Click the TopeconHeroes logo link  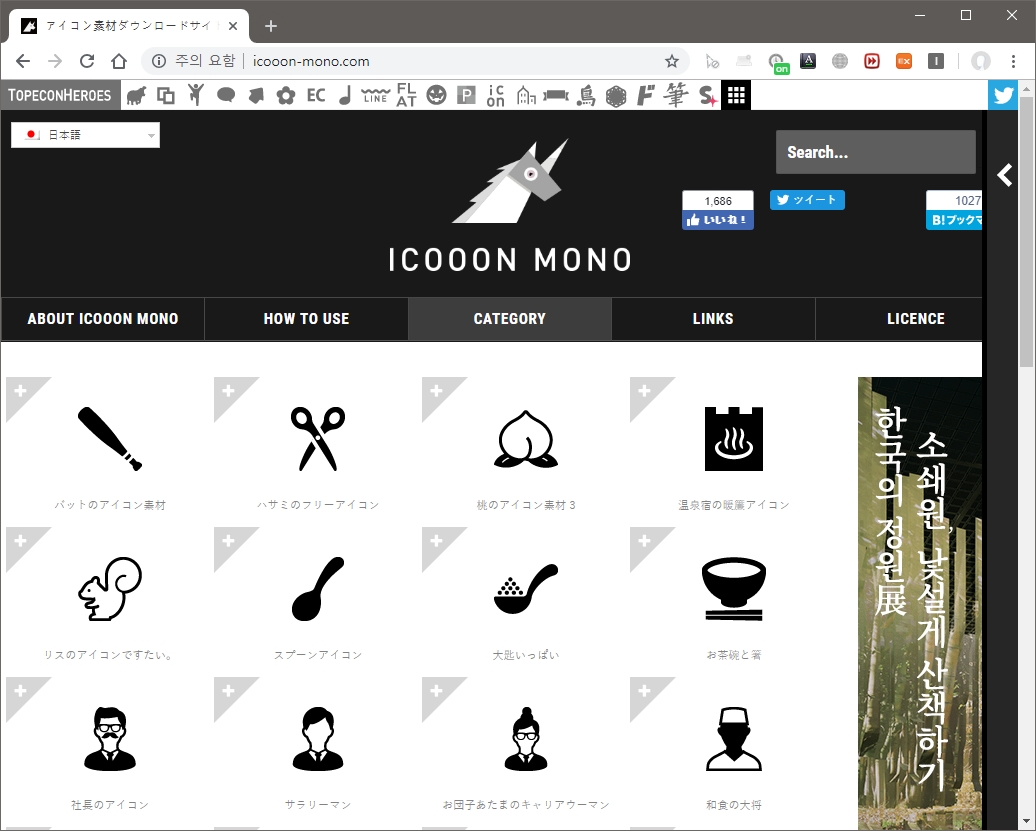pyautogui.click(x=60, y=95)
